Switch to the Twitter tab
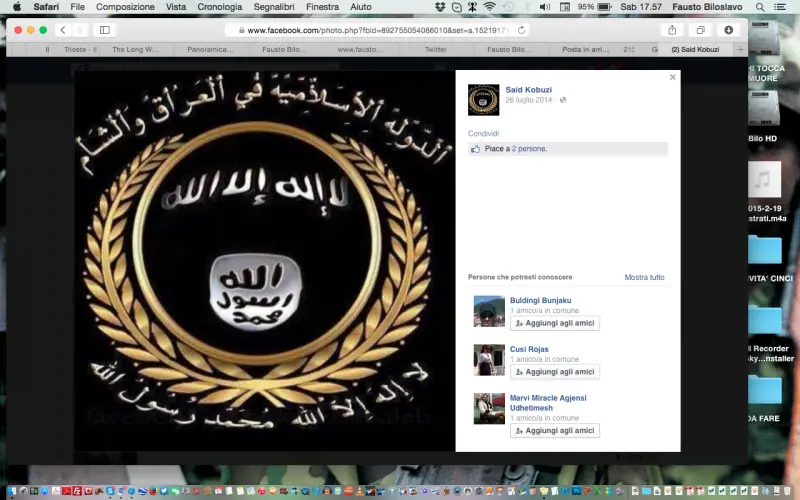Viewport: 800px width, 500px height. coord(436,49)
